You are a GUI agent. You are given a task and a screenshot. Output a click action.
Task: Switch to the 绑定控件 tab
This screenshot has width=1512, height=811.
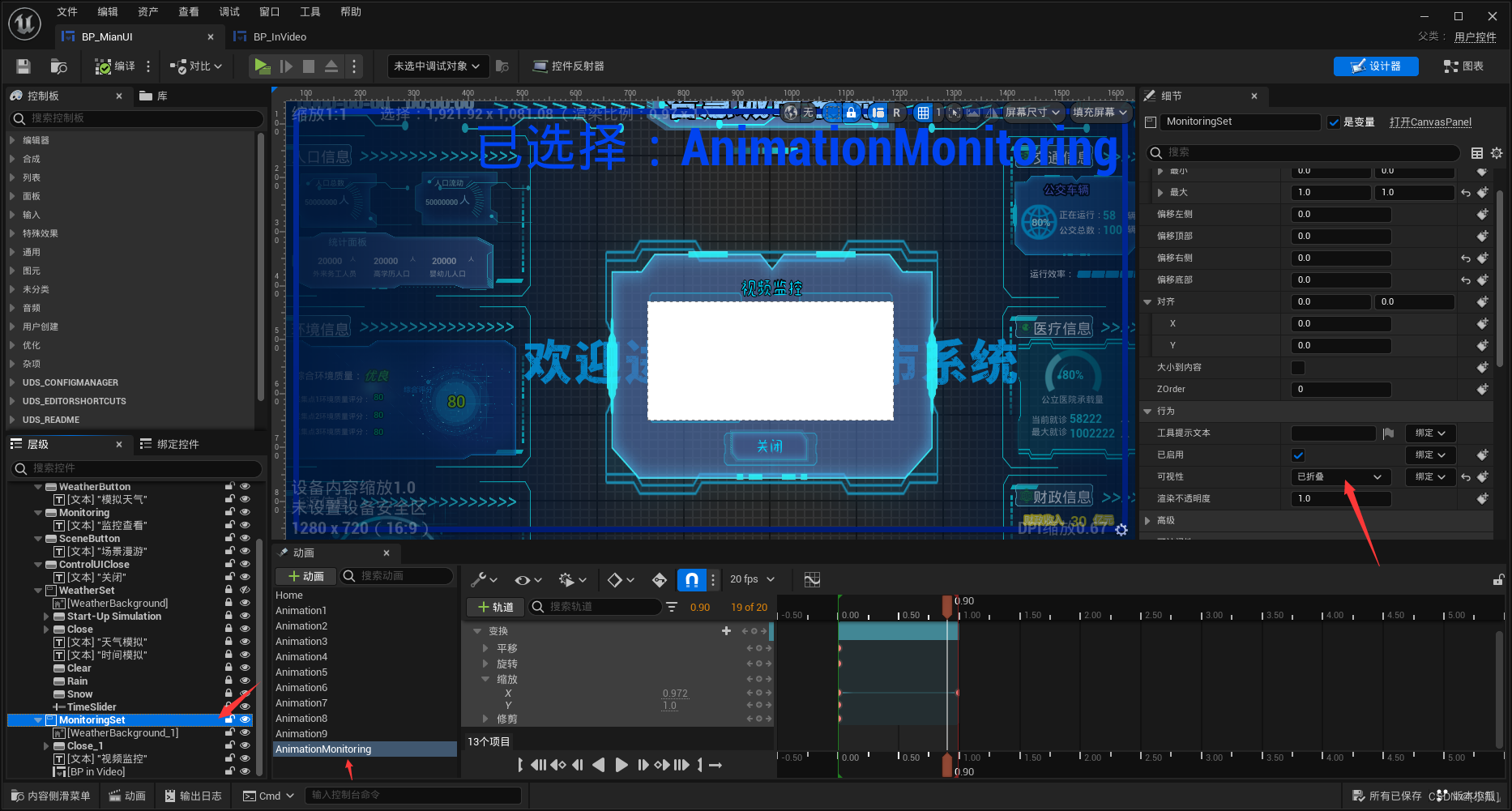[169, 444]
